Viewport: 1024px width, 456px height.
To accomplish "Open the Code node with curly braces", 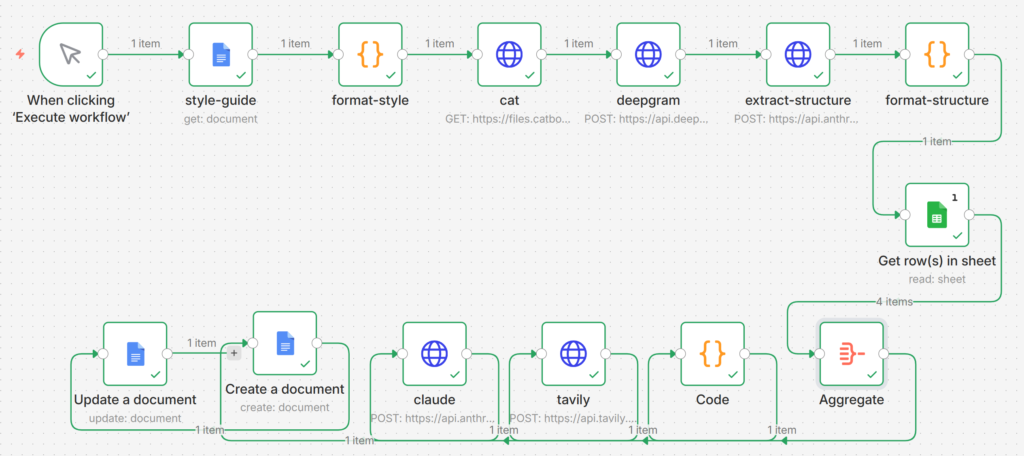I will point(712,354).
